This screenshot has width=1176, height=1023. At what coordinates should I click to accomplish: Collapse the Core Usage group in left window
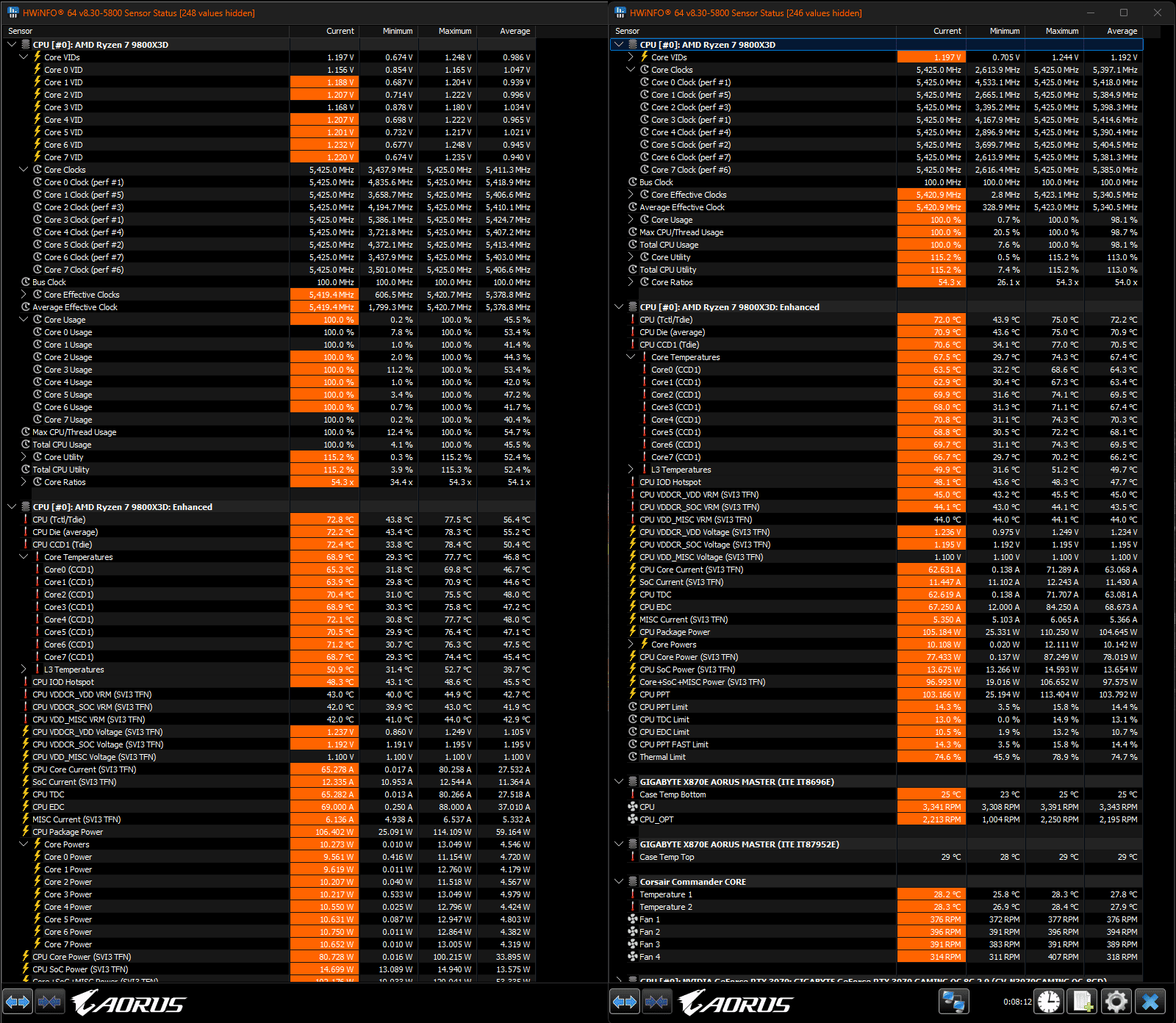click(x=24, y=320)
